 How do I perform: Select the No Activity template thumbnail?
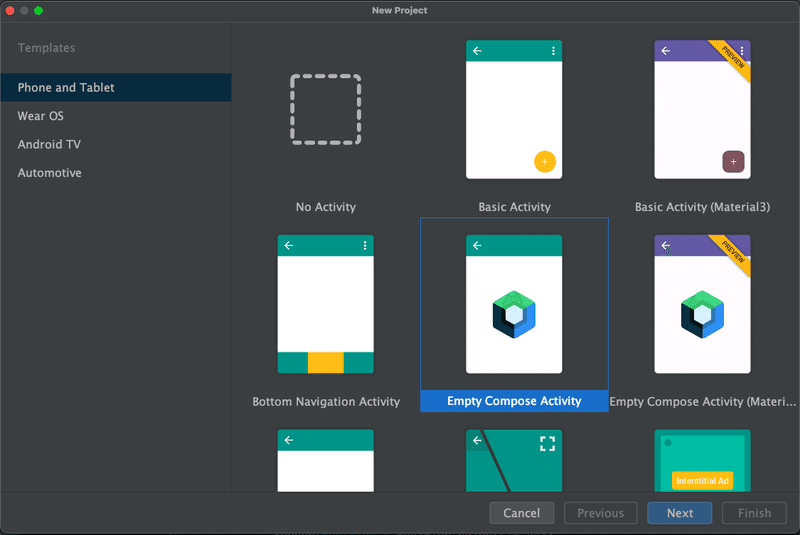coord(326,110)
